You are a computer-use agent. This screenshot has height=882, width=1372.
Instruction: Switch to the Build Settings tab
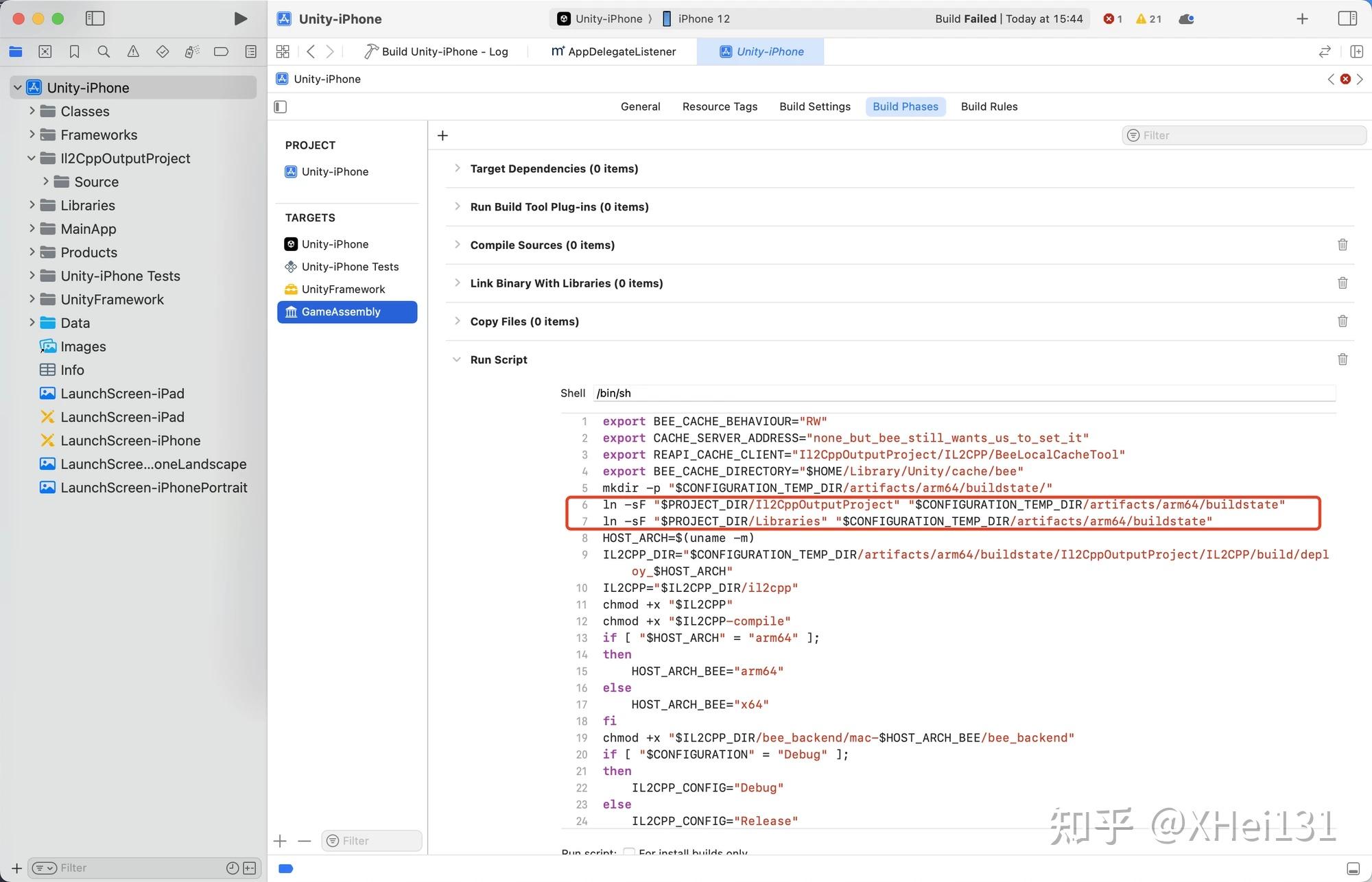(814, 106)
